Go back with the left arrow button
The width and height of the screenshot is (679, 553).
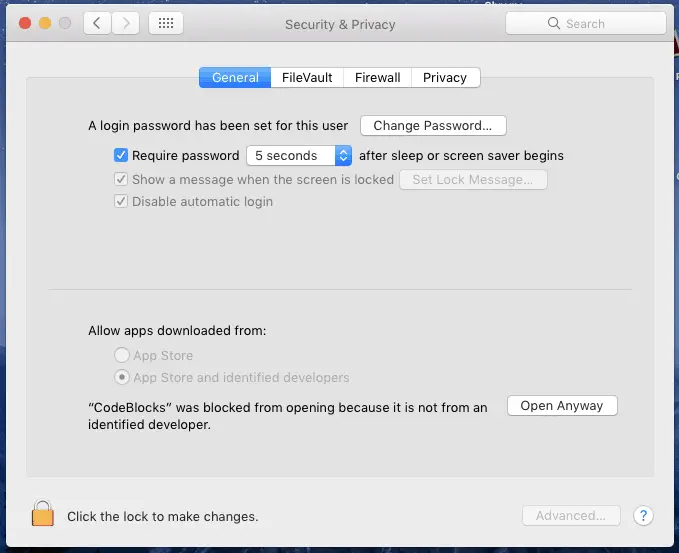(x=97, y=23)
